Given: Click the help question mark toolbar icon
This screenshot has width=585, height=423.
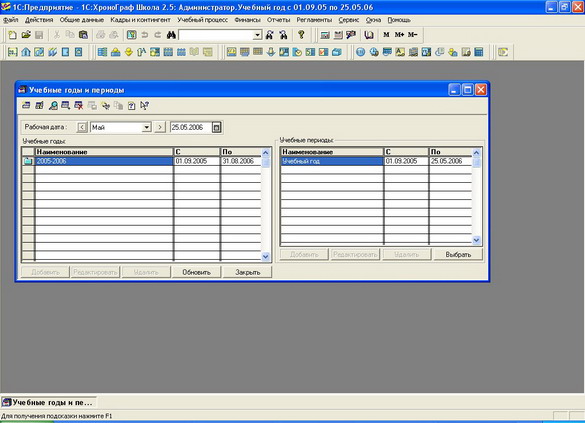Looking at the screenshot, I should coord(301,35).
